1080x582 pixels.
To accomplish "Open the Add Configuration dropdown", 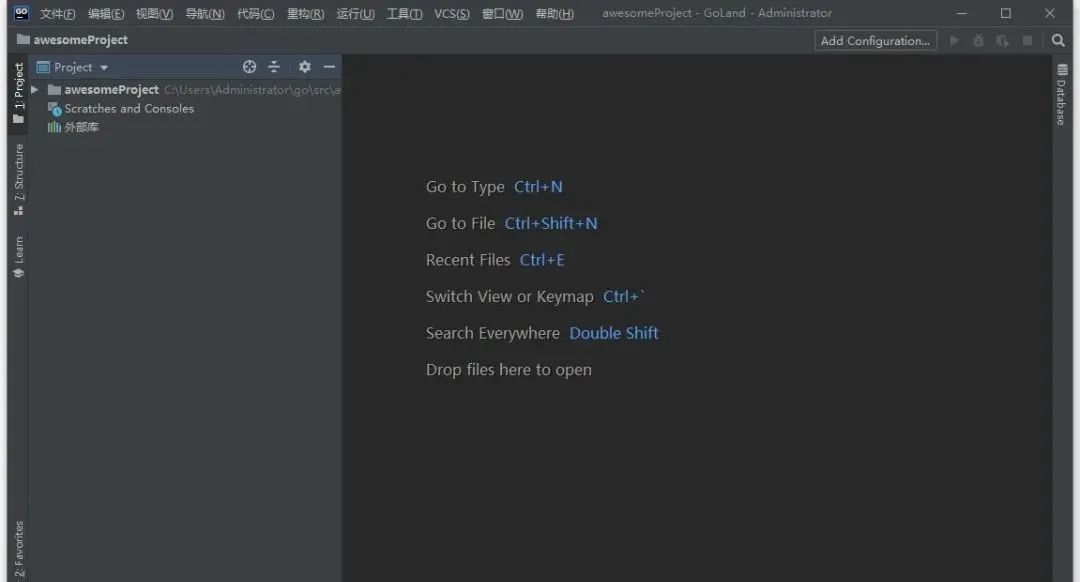I will 874,40.
